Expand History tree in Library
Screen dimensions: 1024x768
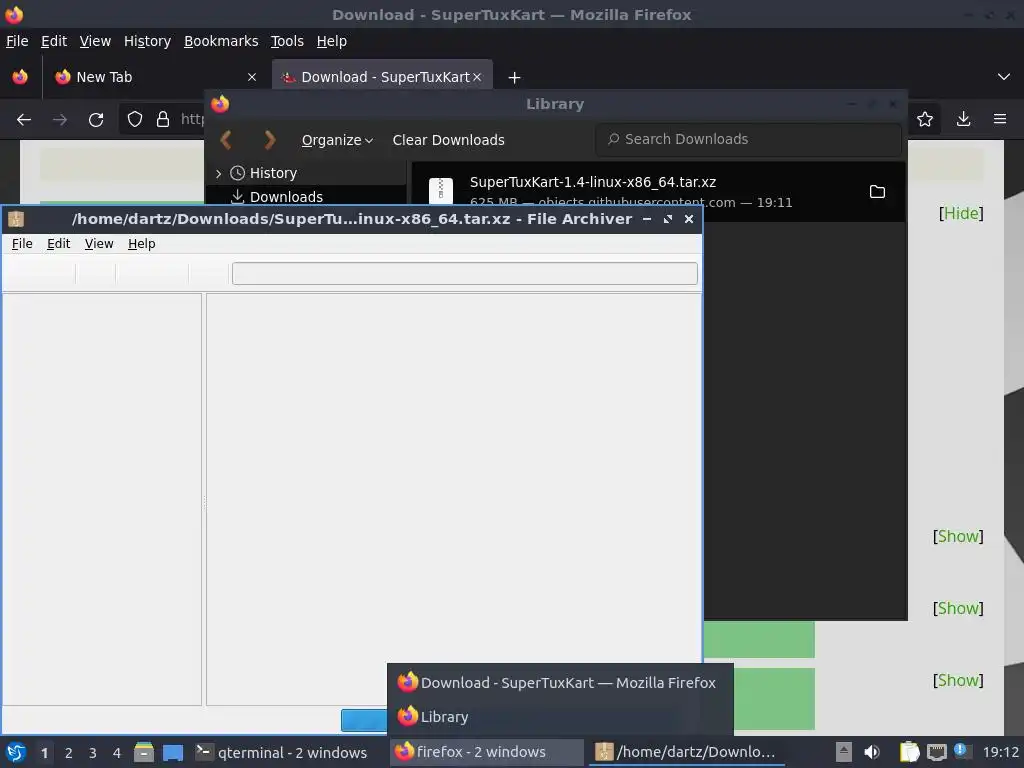click(219, 173)
